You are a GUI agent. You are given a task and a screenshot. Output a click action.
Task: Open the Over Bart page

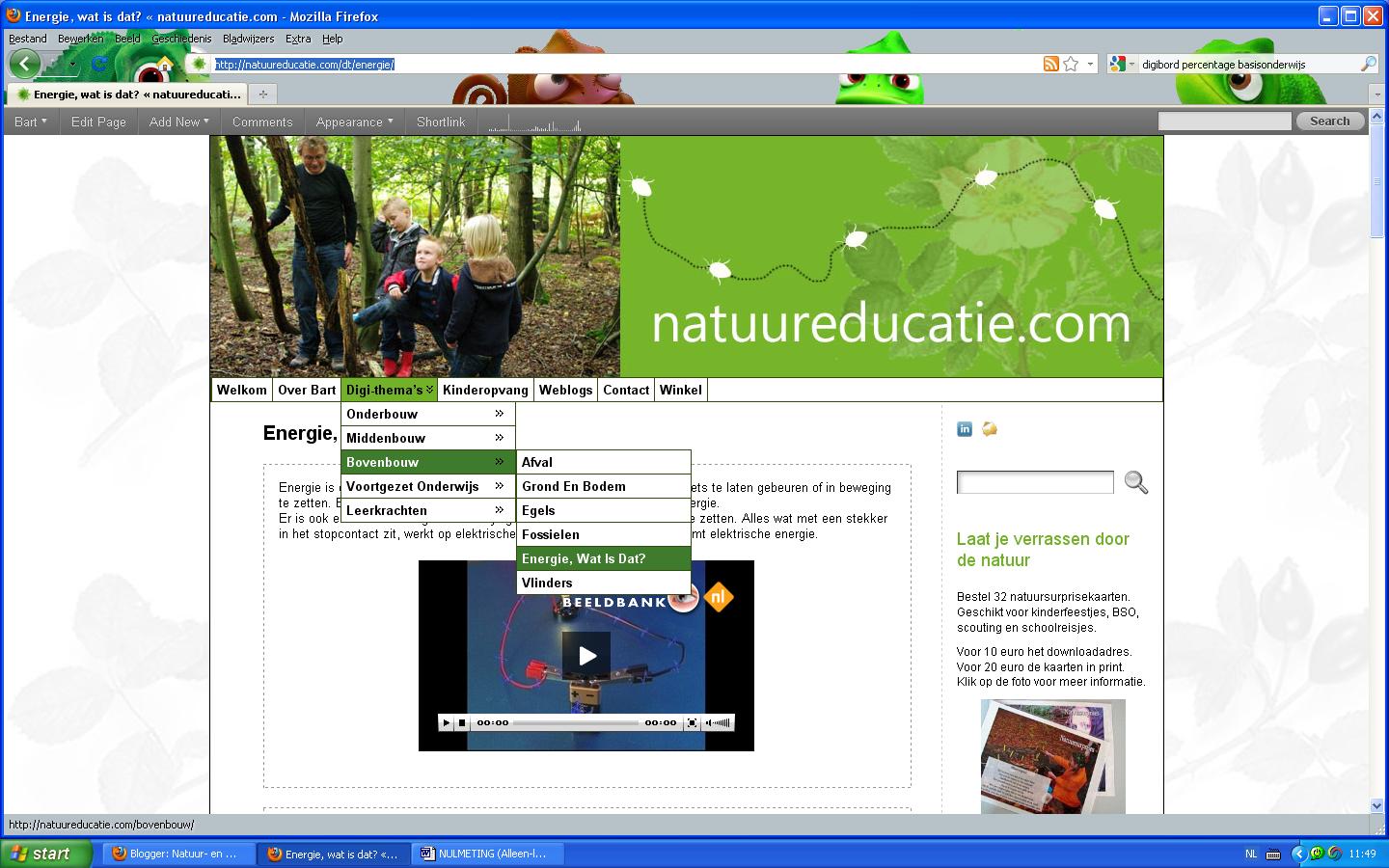[307, 390]
